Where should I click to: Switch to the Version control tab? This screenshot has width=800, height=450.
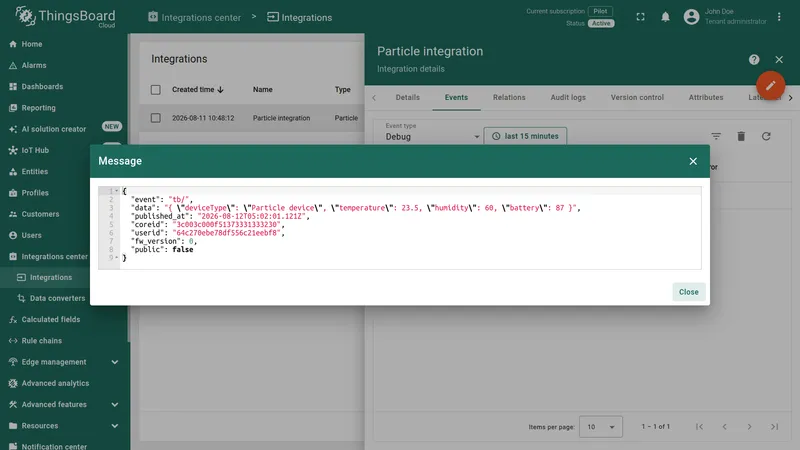[x=637, y=97]
